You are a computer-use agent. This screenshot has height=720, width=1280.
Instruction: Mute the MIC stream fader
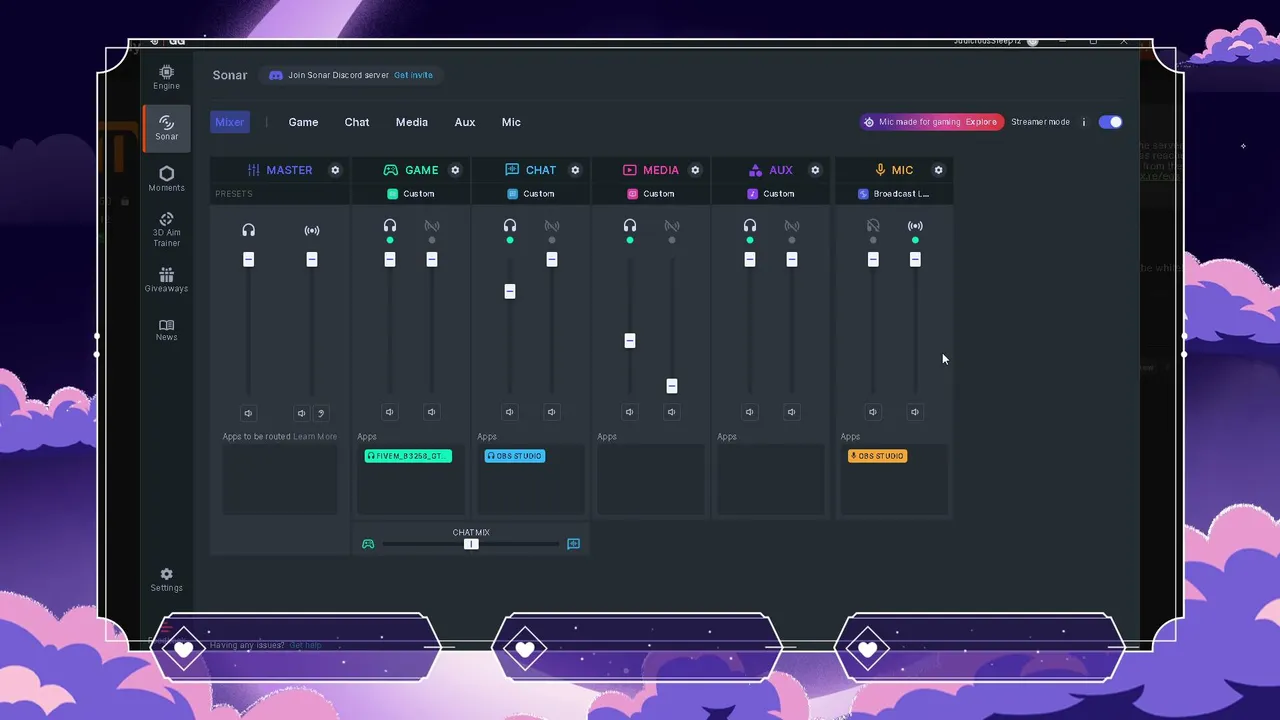coord(915,412)
